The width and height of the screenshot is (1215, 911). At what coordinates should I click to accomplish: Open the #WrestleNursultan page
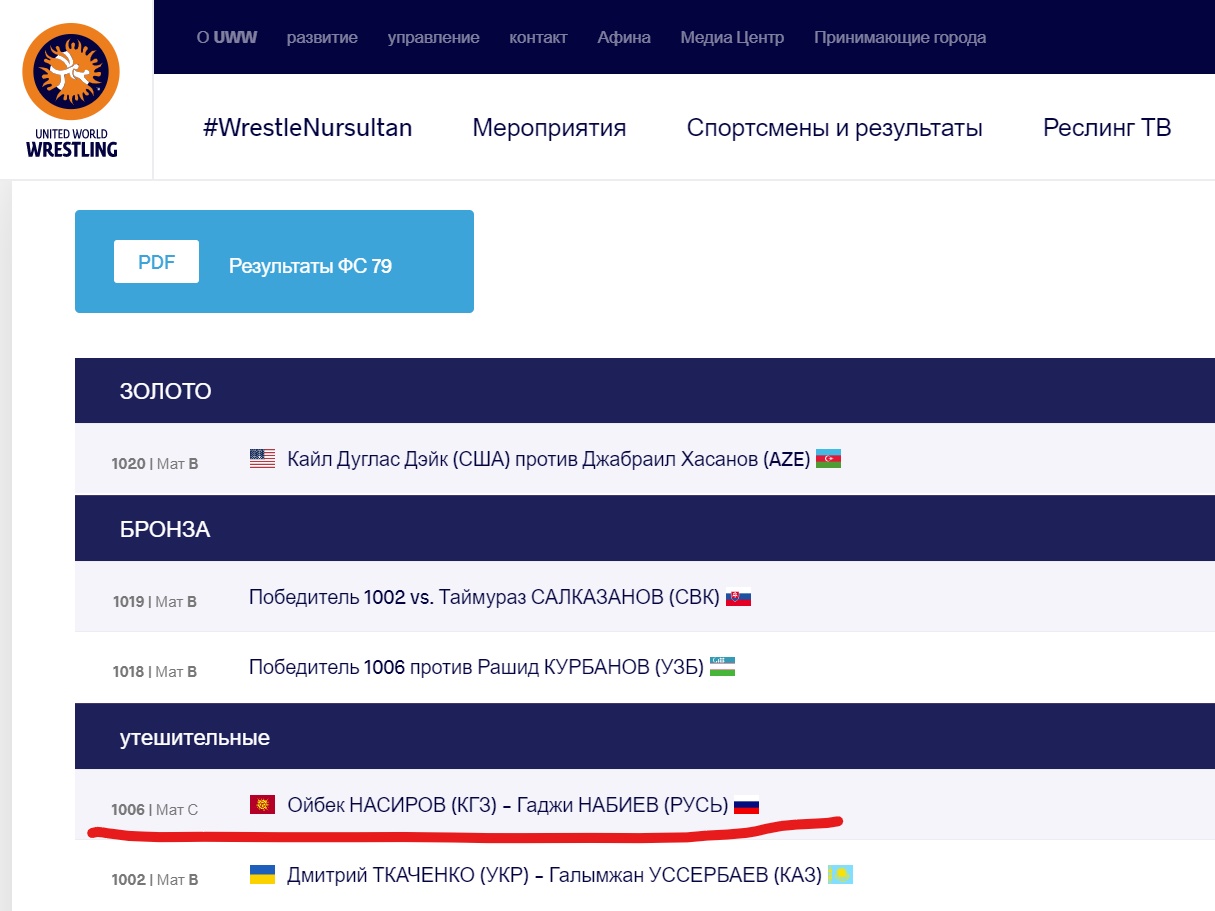pos(307,128)
